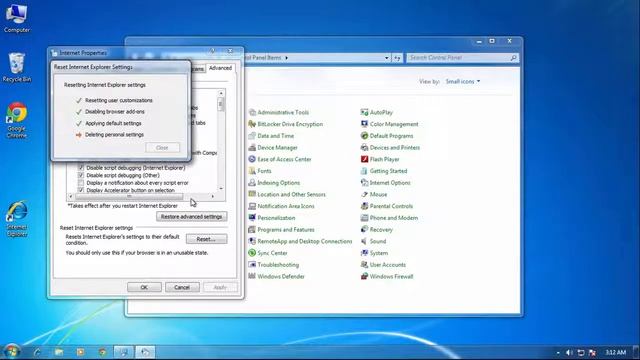Click Close in Reset Internet Explorer Settings dialog
The image size is (640, 360).
pos(162,148)
